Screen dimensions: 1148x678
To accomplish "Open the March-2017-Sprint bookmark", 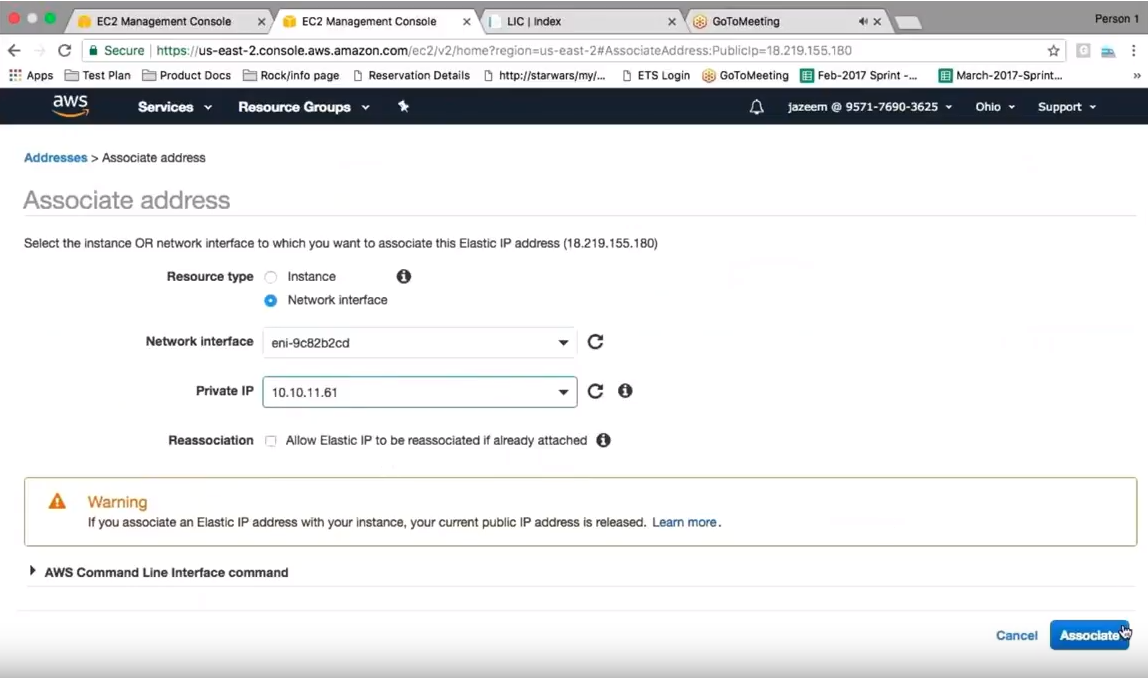I will [1000, 75].
